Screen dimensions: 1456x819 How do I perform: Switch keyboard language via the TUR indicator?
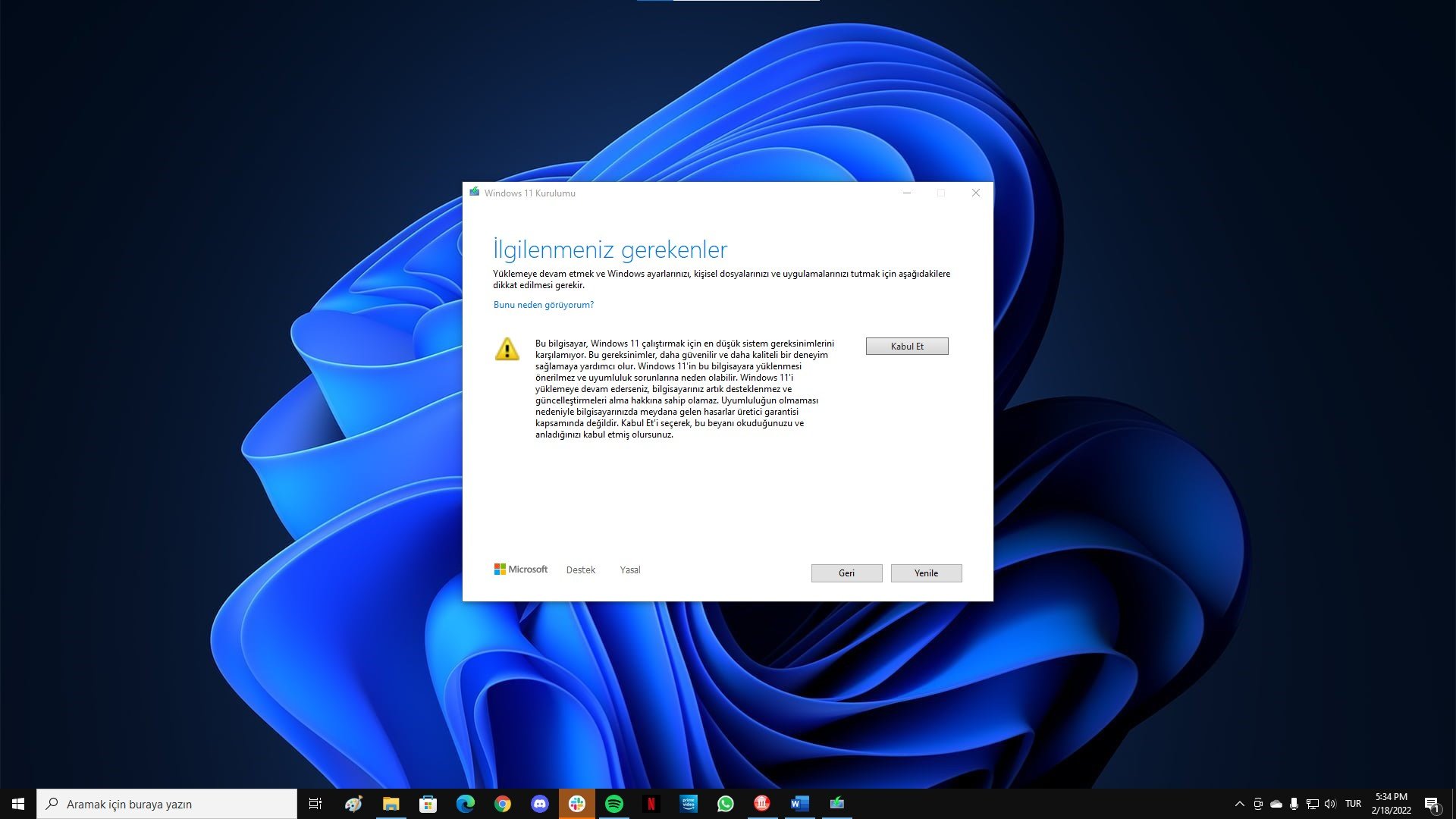point(1353,804)
